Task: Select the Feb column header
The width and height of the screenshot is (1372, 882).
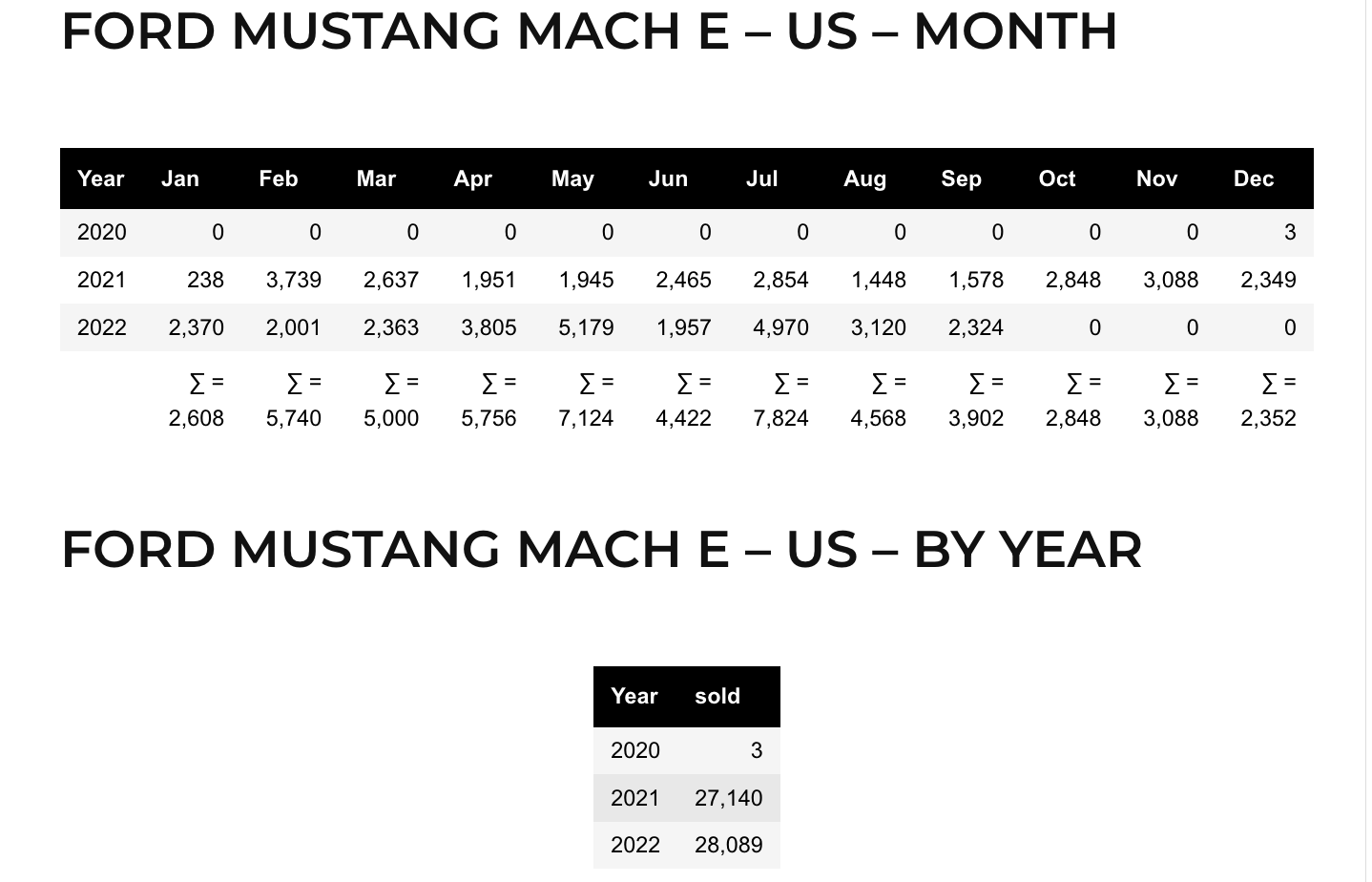Action: tap(279, 178)
